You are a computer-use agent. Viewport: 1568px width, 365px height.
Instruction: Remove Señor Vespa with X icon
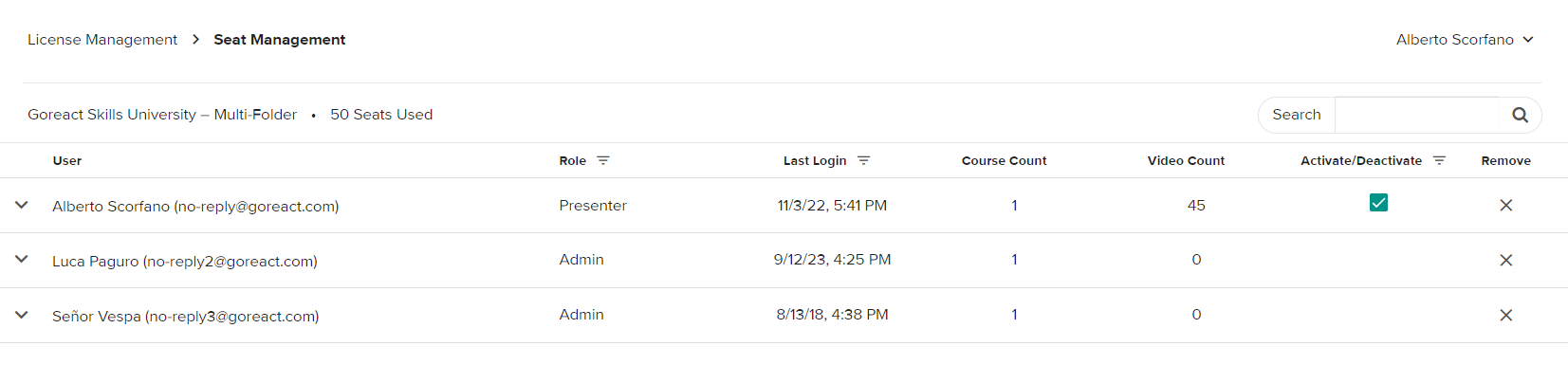(x=1505, y=315)
